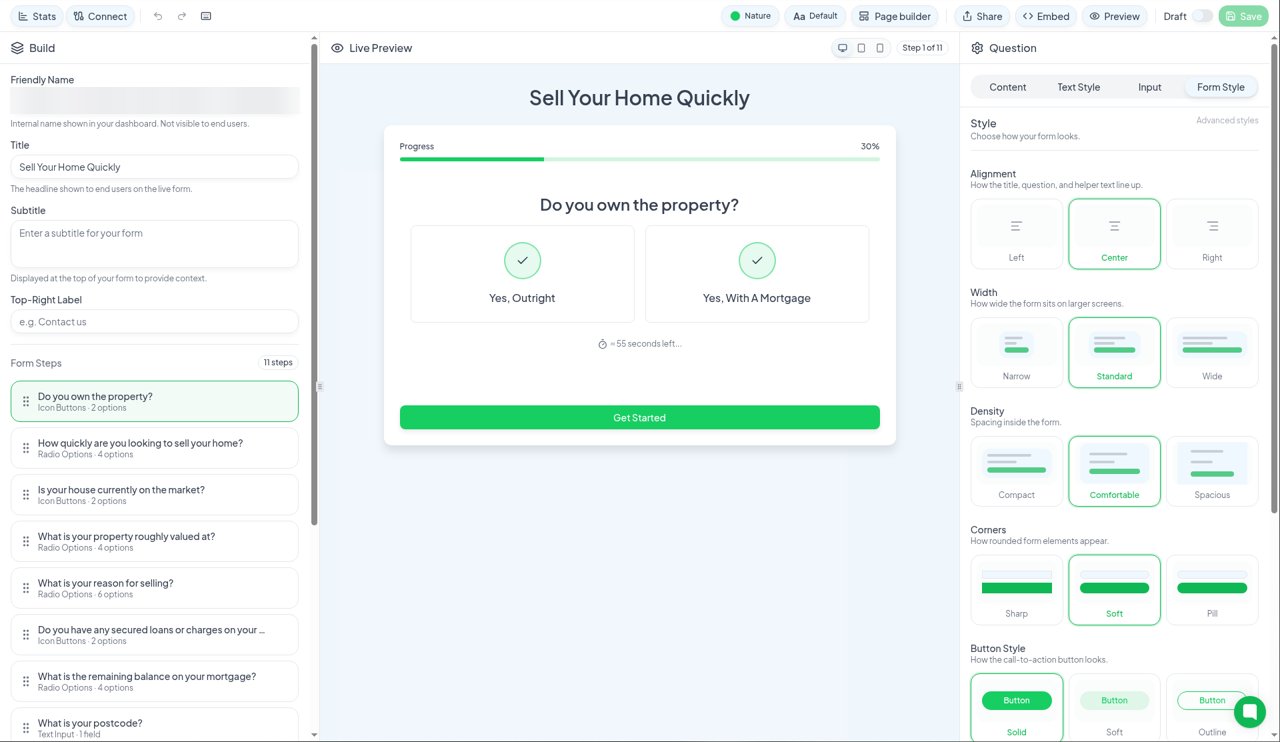Switch to the Input tab
The image size is (1280, 742).
tap(1150, 87)
